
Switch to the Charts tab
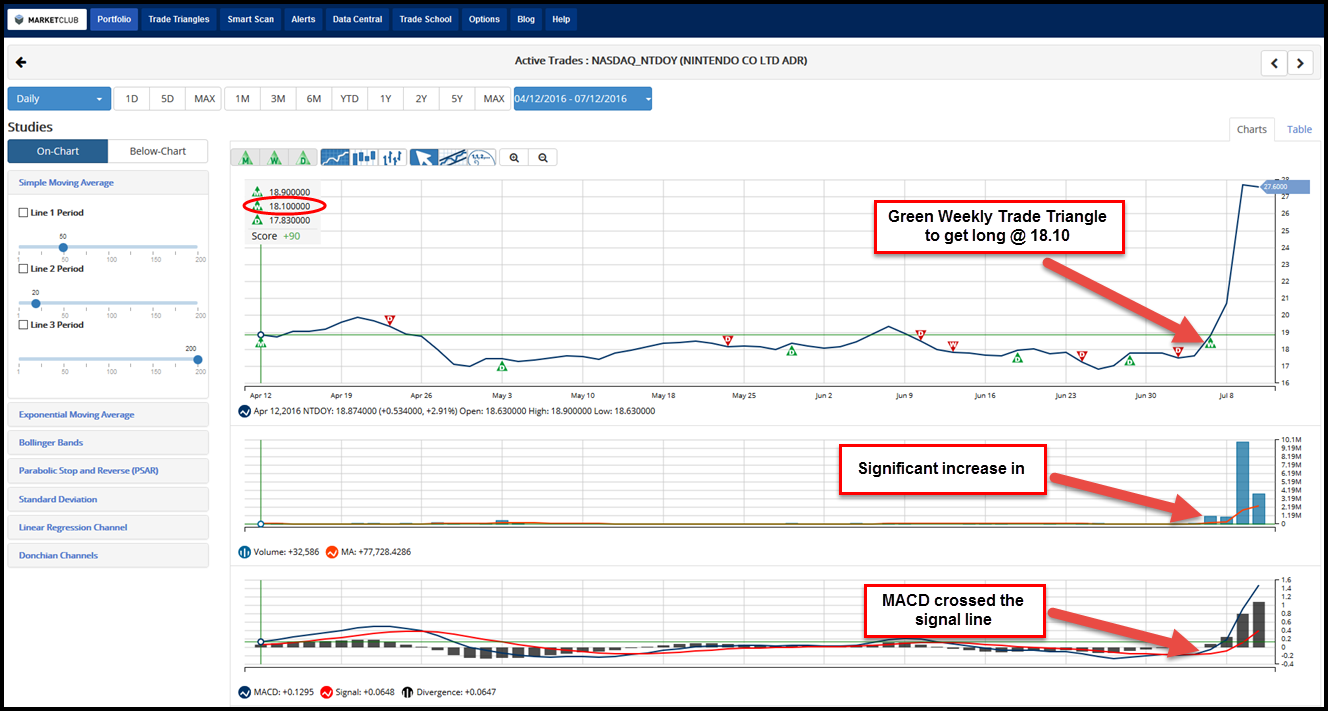[1251, 129]
